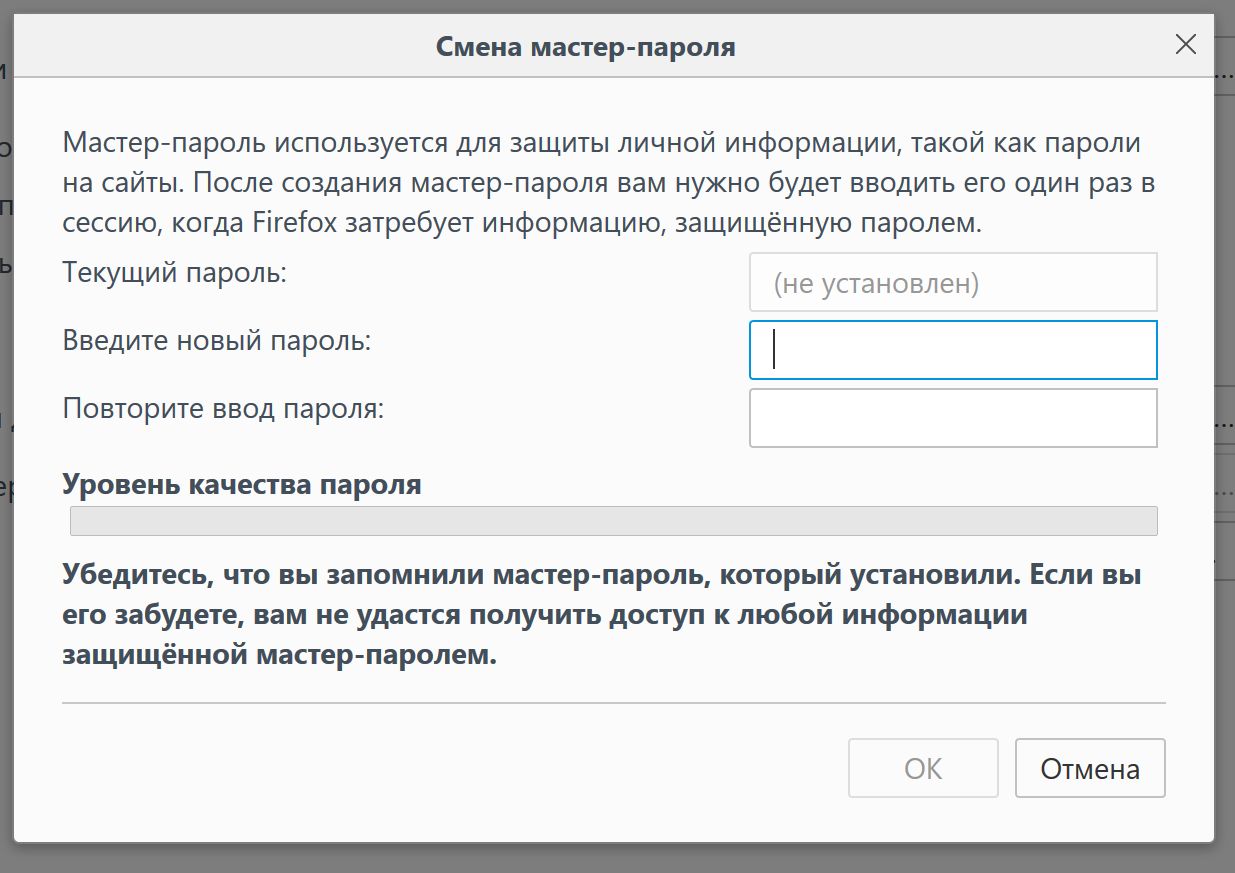
Task: Click the Повторите ввод пароля field
Action: 953,418
